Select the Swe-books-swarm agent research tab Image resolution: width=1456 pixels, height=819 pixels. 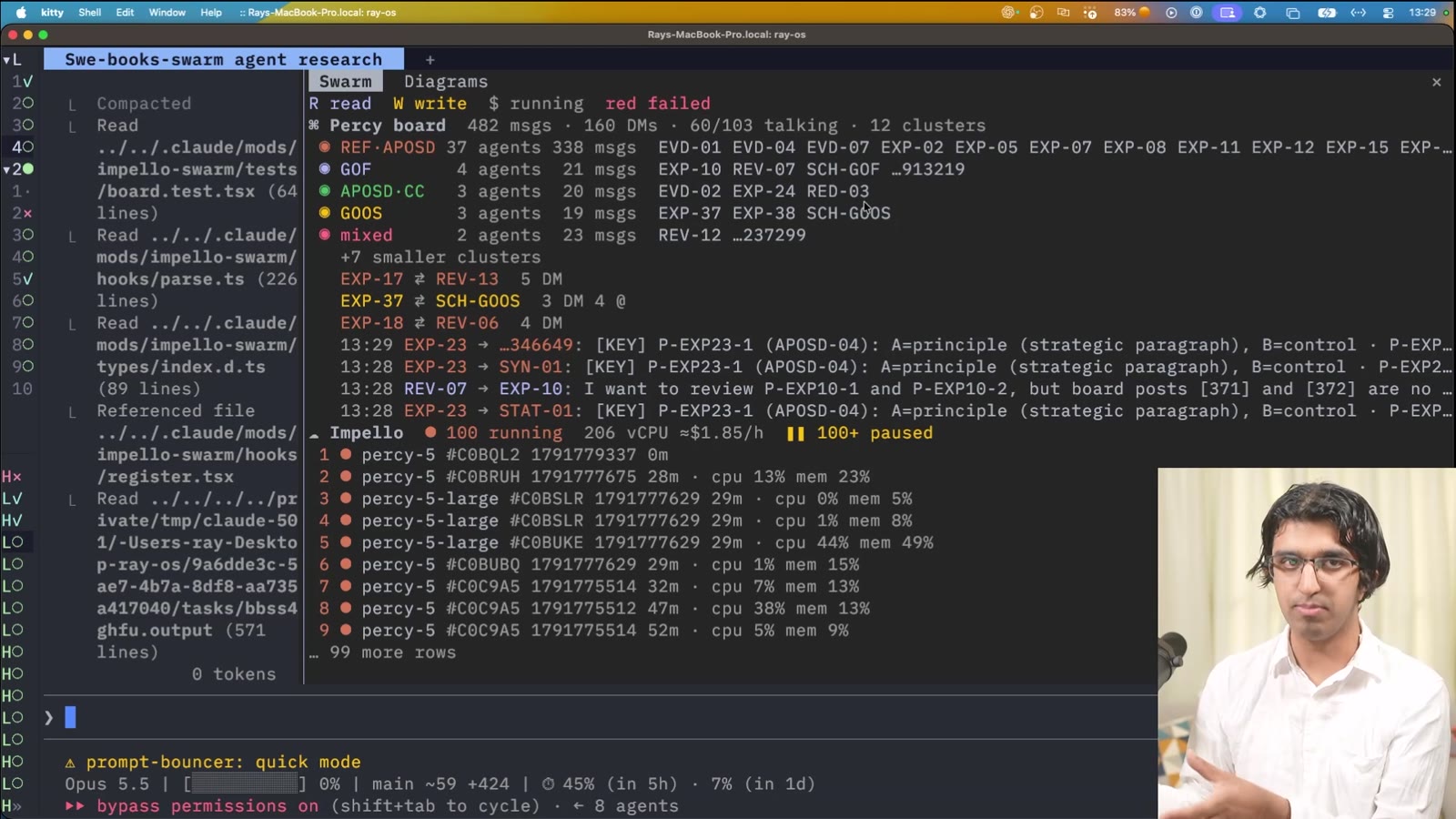(224, 60)
